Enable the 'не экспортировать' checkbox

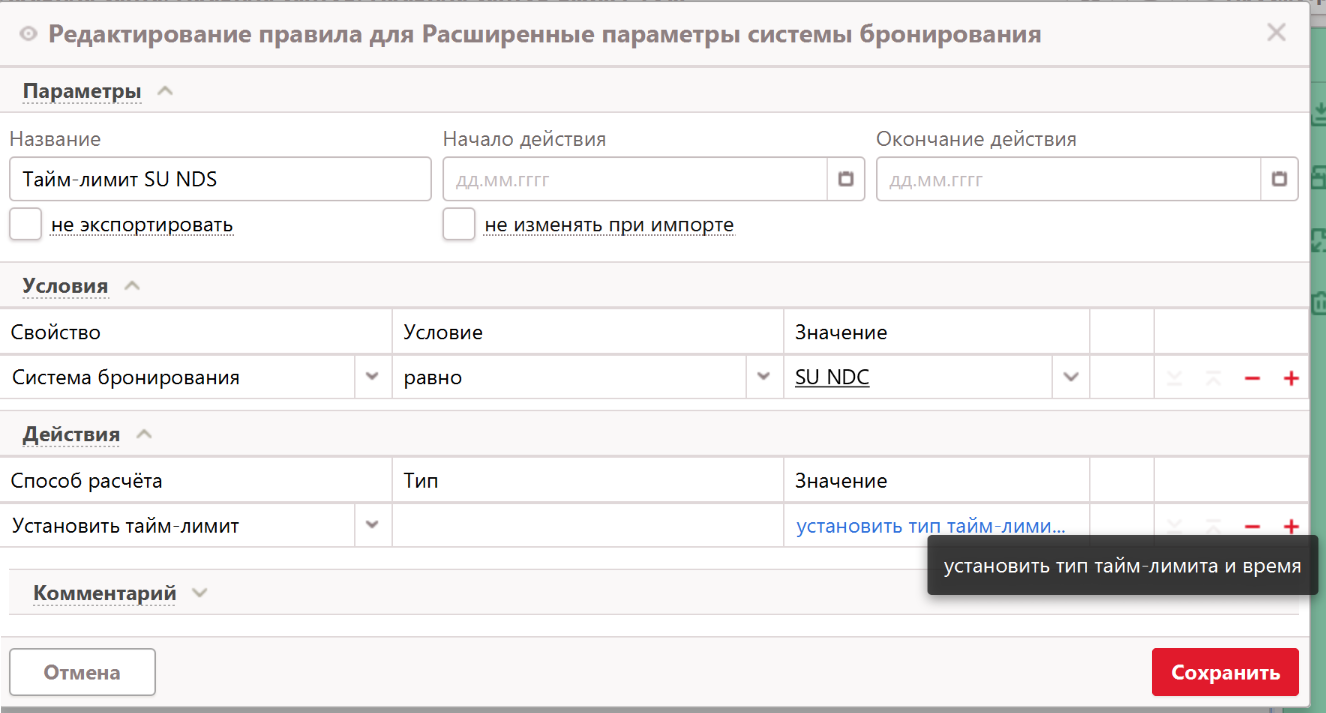[x=25, y=224]
